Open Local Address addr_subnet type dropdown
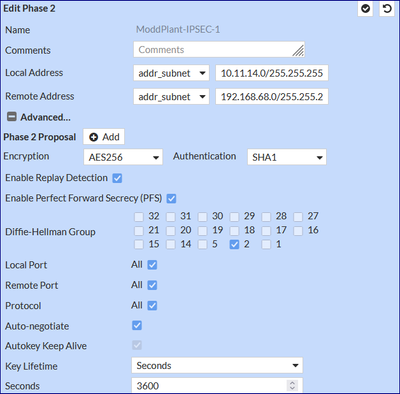The image size is (400, 394). pos(171,73)
